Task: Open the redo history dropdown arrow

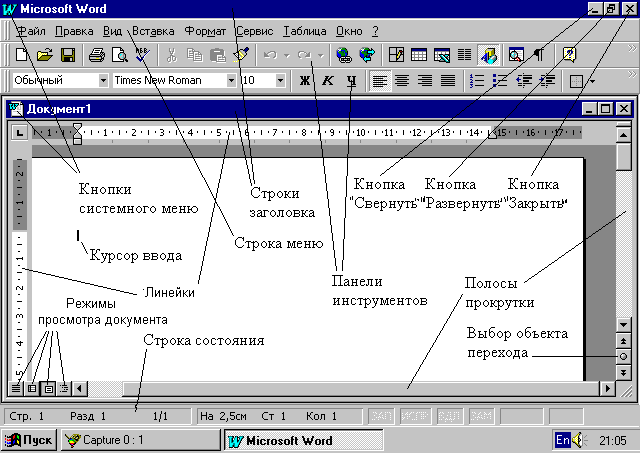Action: coord(321,55)
